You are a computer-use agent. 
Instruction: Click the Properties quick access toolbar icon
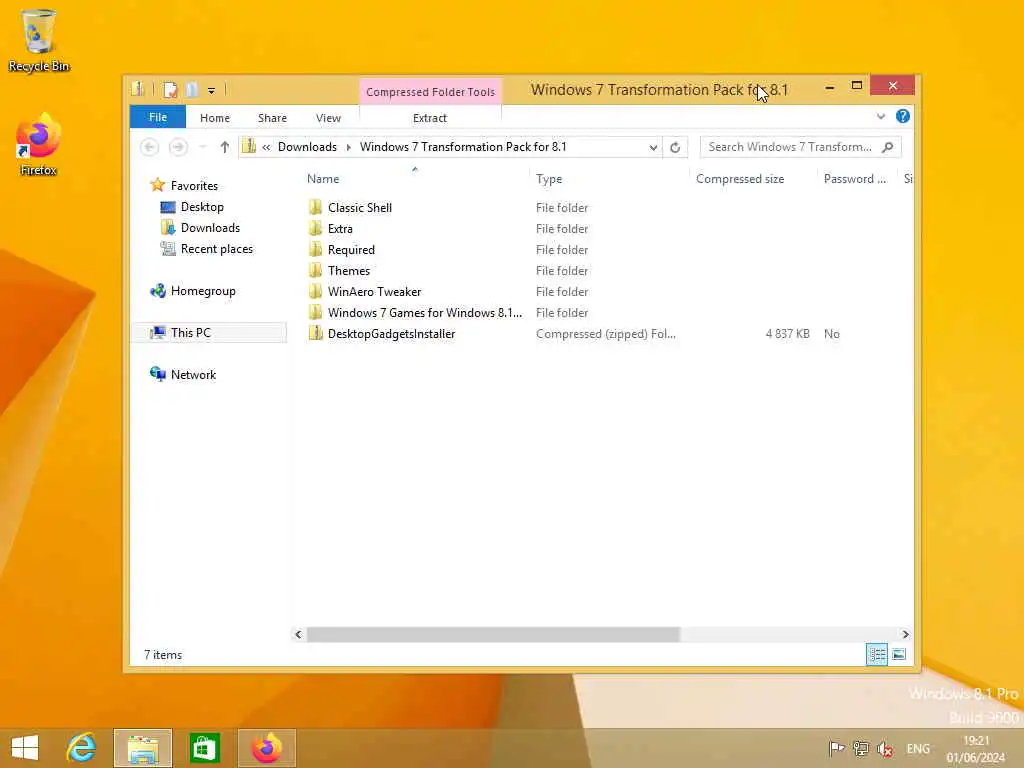pyautogui.click(x=170, y=89)
